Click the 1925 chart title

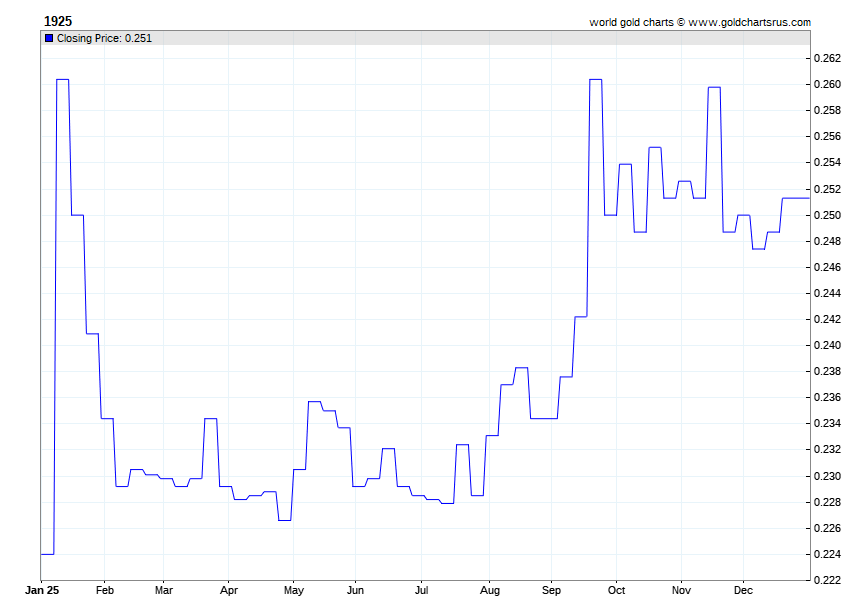point(57,21)
